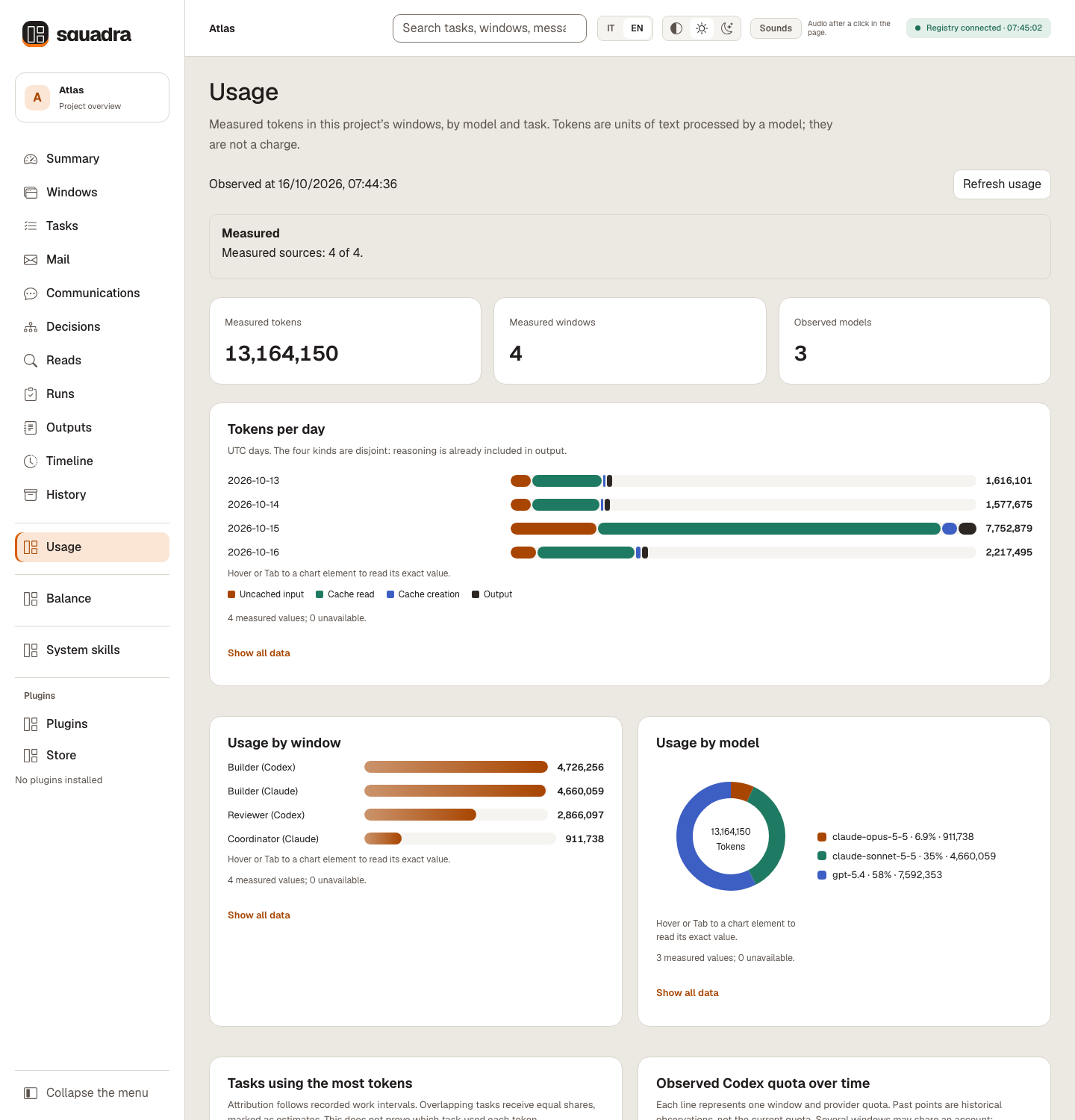
Task: Open the Windows panel icon
Action: 31,193
